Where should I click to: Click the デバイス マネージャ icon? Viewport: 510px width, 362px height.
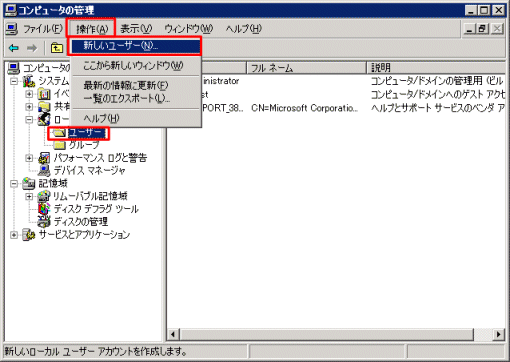[x=44, y=170]
